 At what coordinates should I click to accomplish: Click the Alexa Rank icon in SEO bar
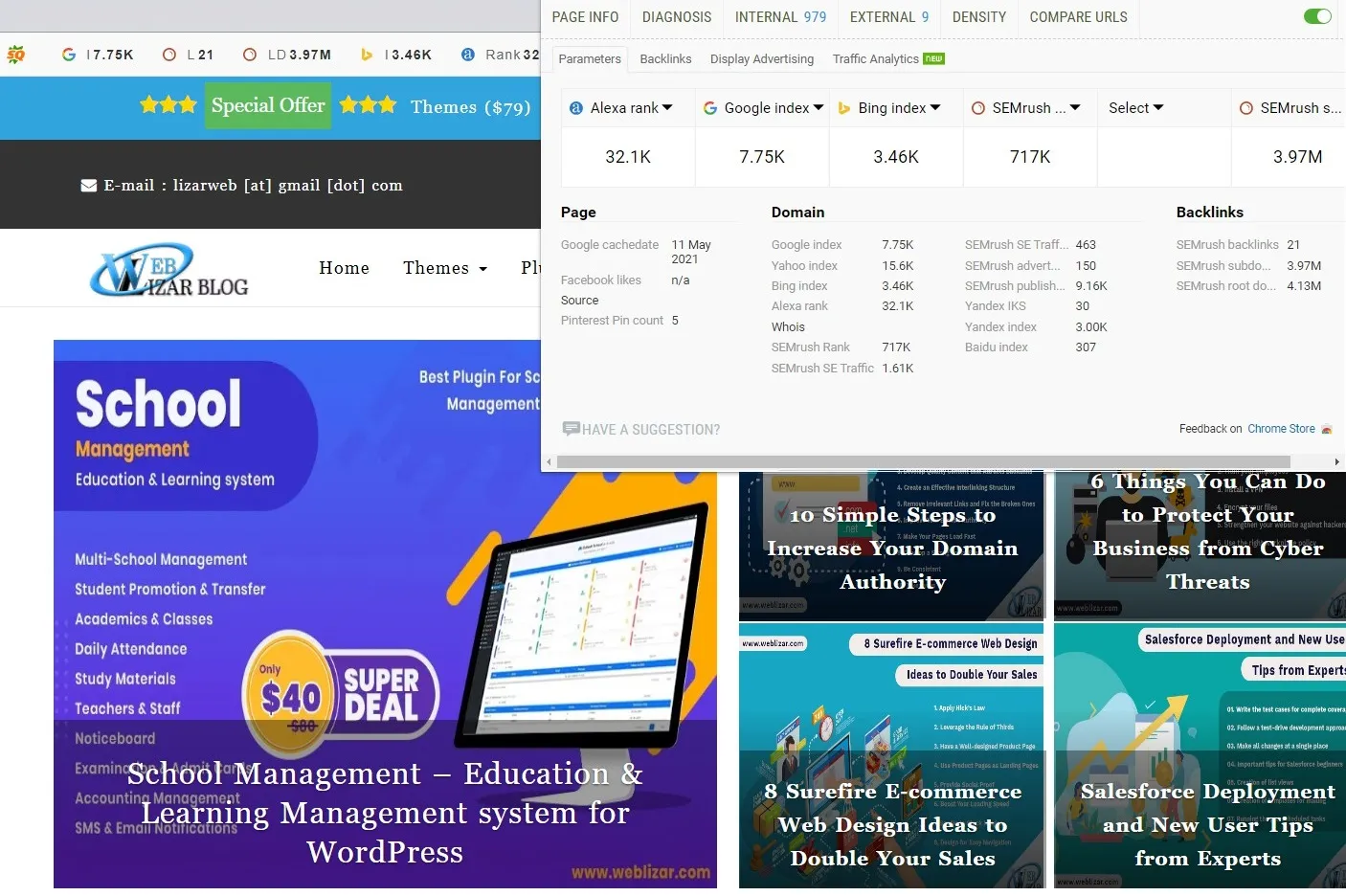coord(467,55)
